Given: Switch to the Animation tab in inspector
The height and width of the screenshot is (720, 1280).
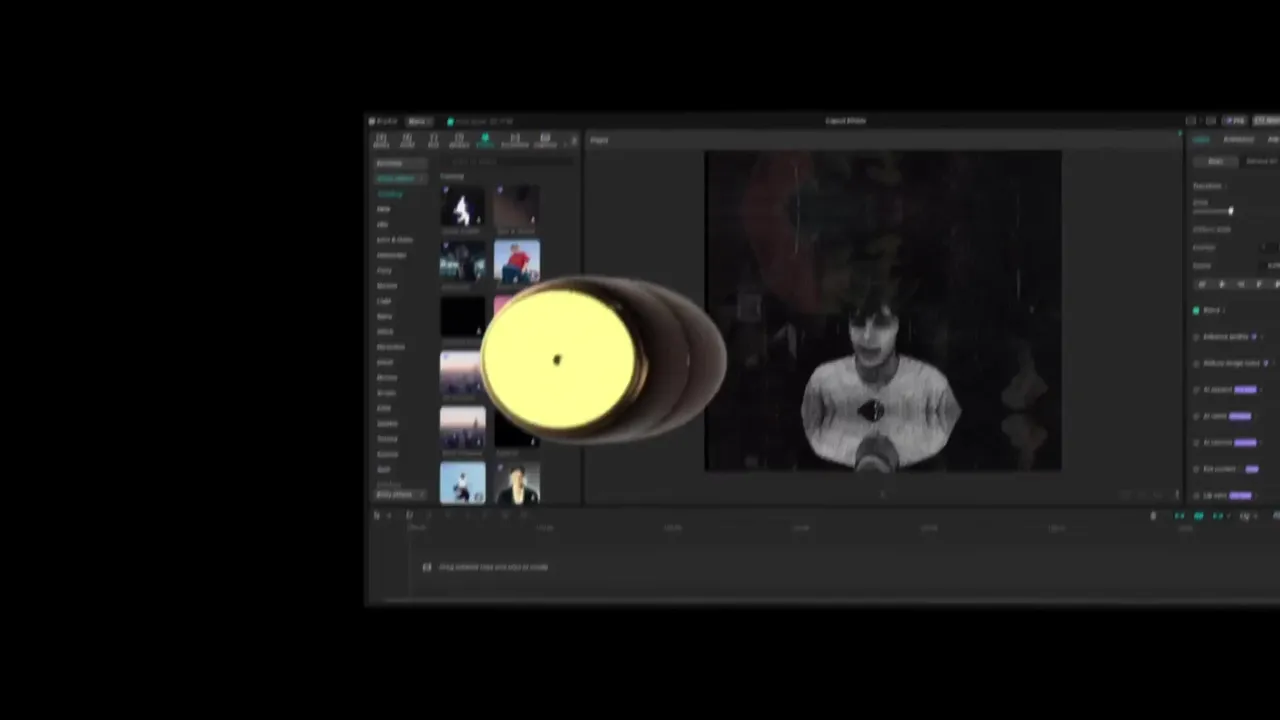Looking at the screenshot, I should (x=1238, y=140).
